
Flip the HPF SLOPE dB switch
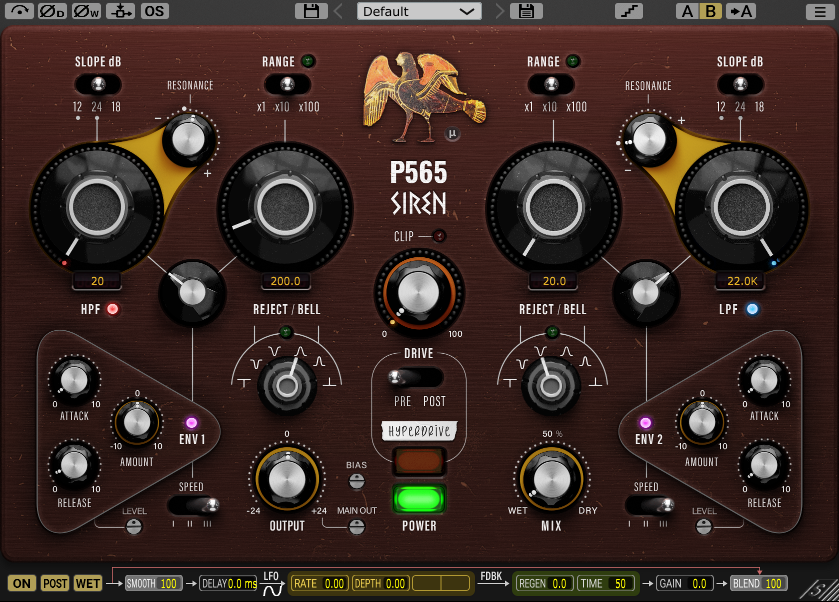(98, 85)
